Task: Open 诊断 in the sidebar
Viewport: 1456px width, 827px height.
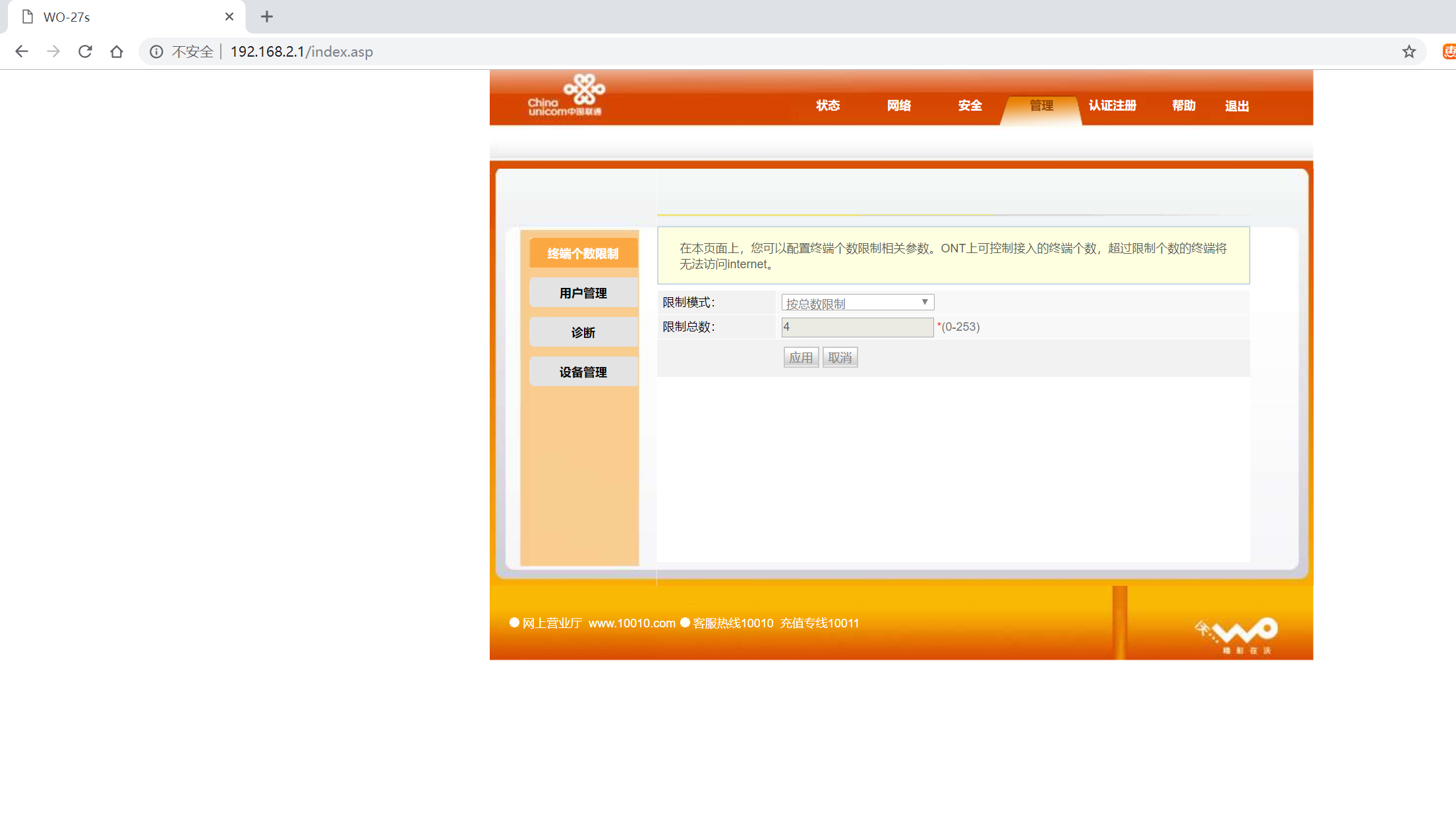Action: click(583, 333)
